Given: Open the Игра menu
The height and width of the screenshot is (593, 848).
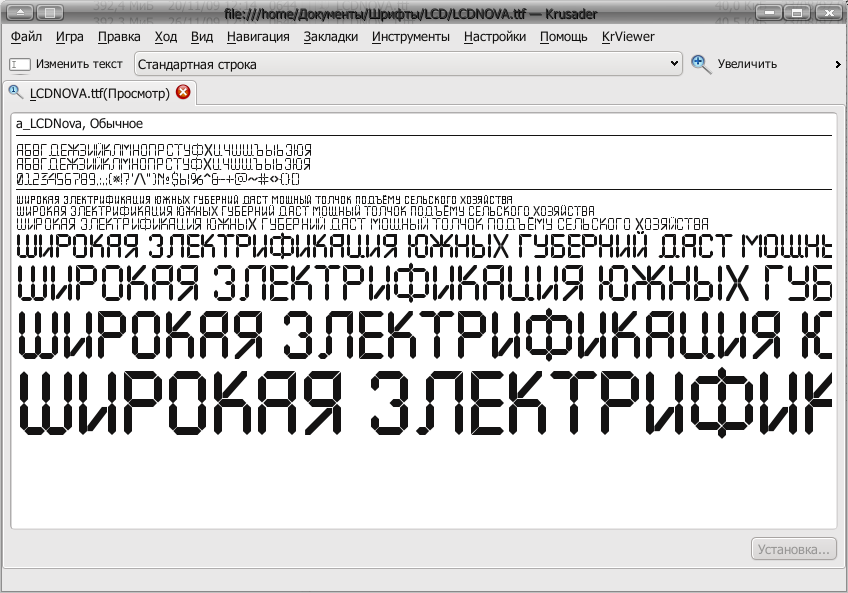Looking at the screenshot, I should click(70, 37).
